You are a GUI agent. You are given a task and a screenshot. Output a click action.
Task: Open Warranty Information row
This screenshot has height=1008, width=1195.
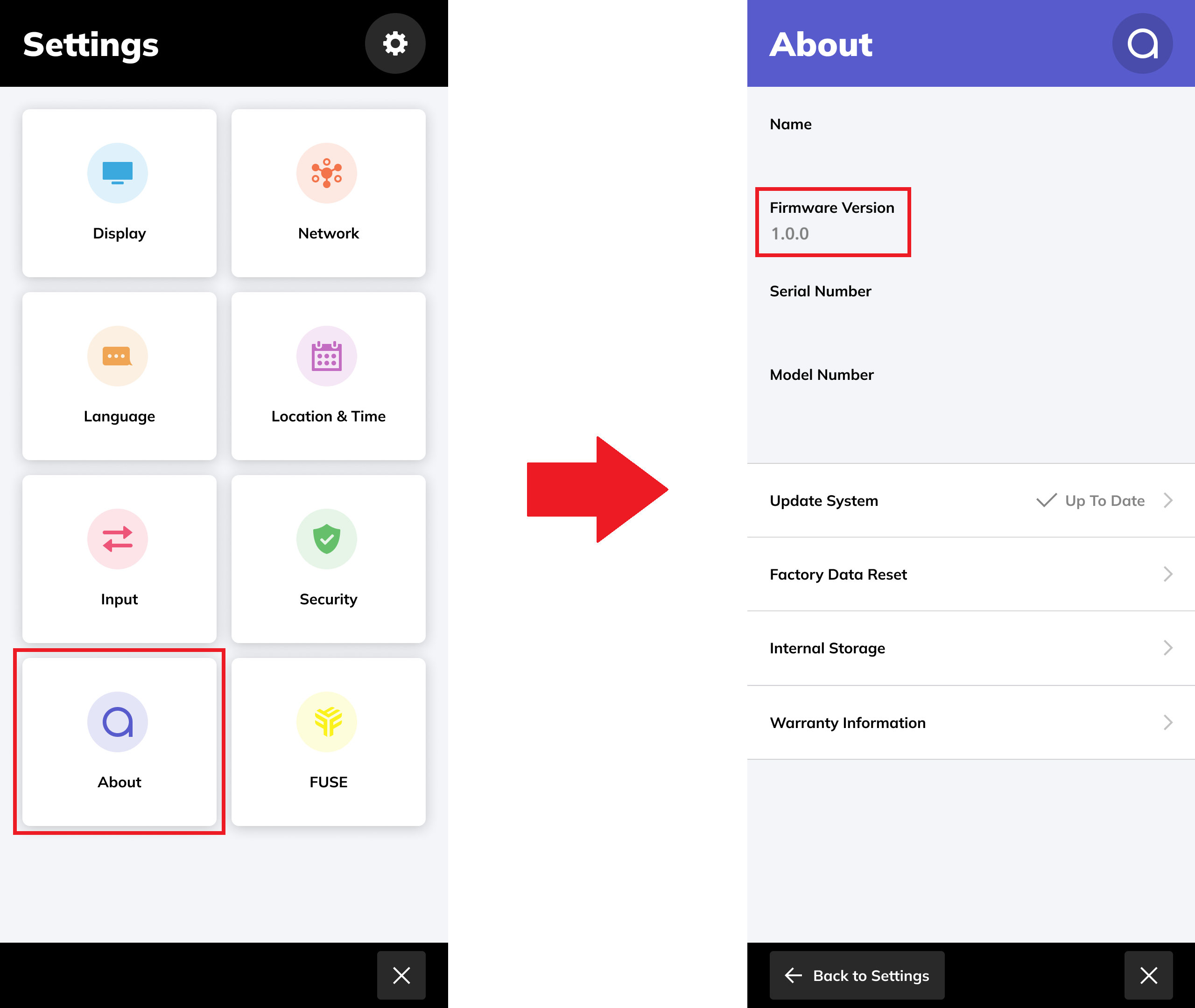coord(970,723)
